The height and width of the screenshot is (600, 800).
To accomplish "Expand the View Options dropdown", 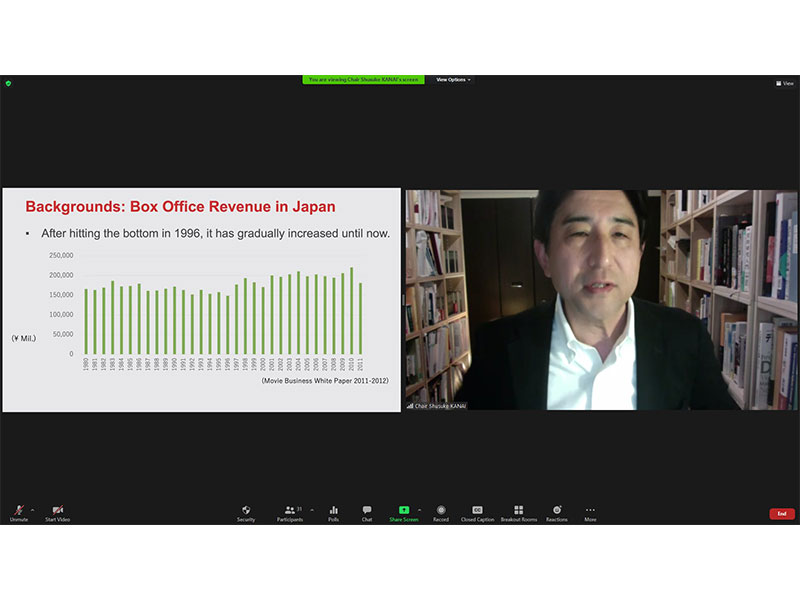I will 453,80.
